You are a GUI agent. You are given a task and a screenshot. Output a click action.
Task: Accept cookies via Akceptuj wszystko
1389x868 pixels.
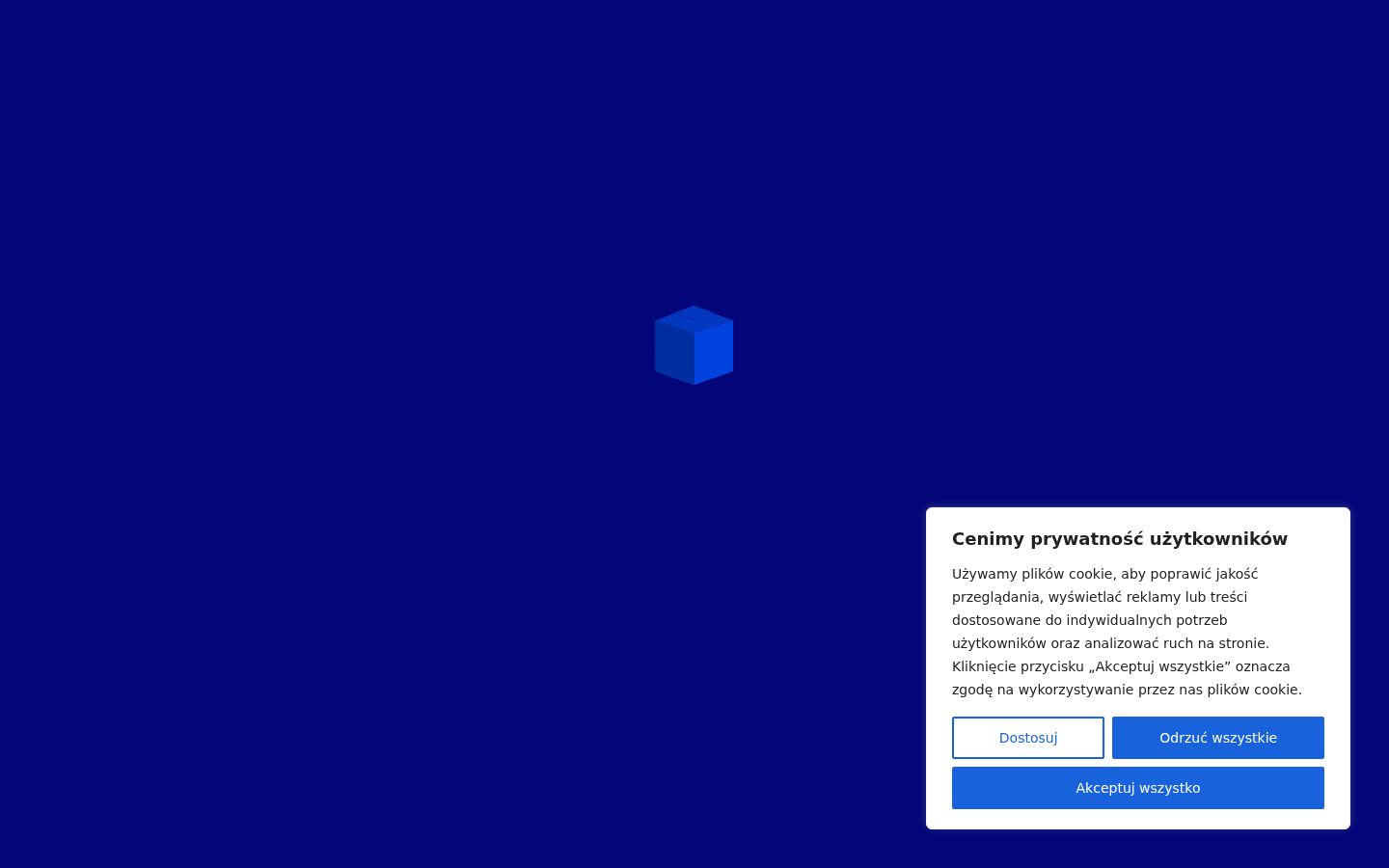pos(1137,788)
